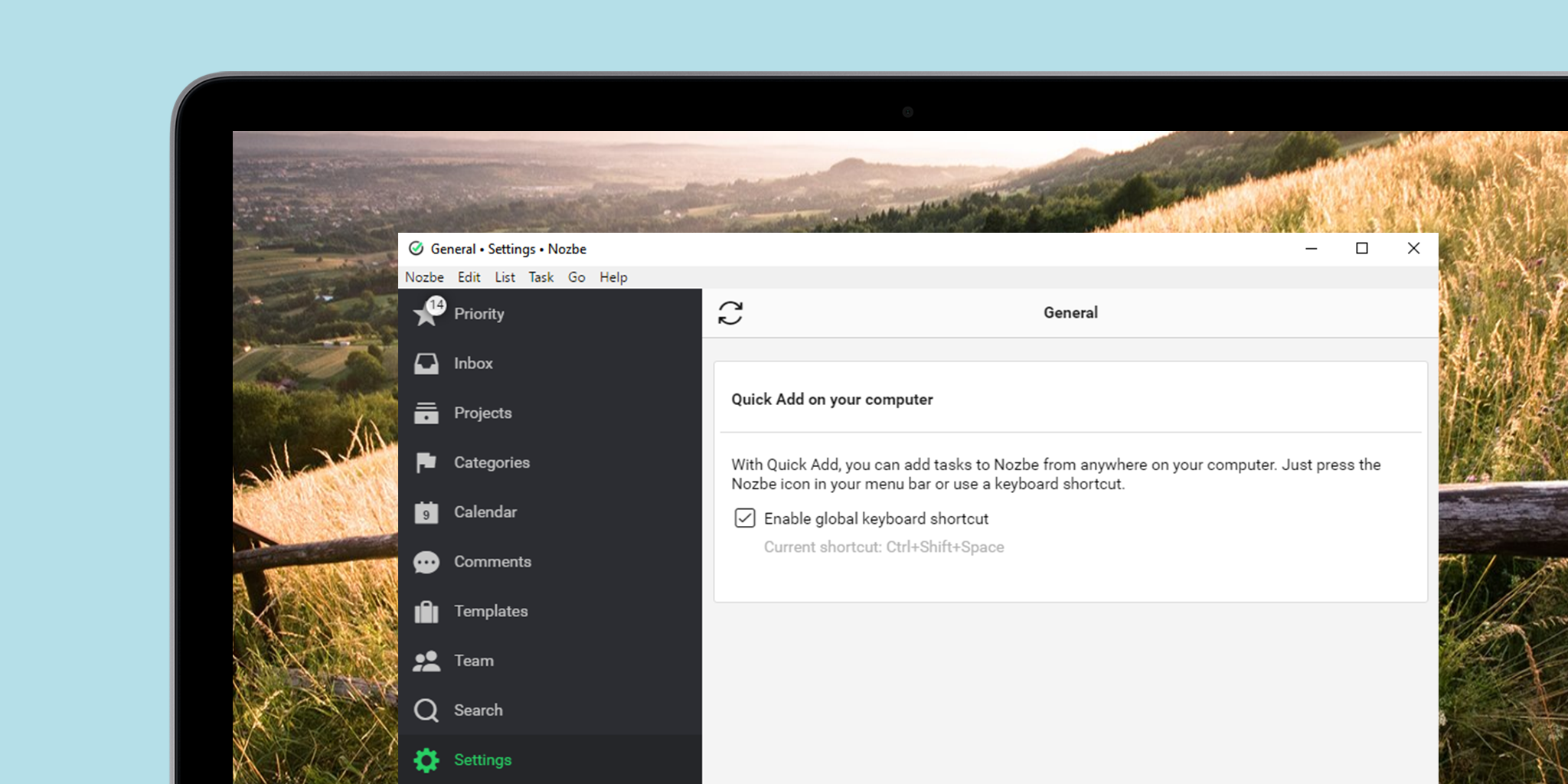Image resolution: width=1568 pixels, height=784 pixels.
Task: Select the Inbox tray icon
Action: (426, 364)
